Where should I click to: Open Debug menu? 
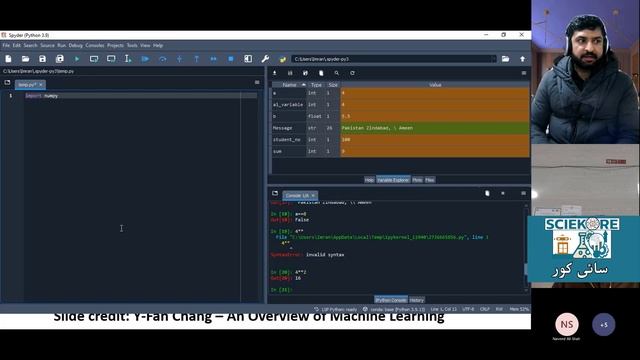76,46
